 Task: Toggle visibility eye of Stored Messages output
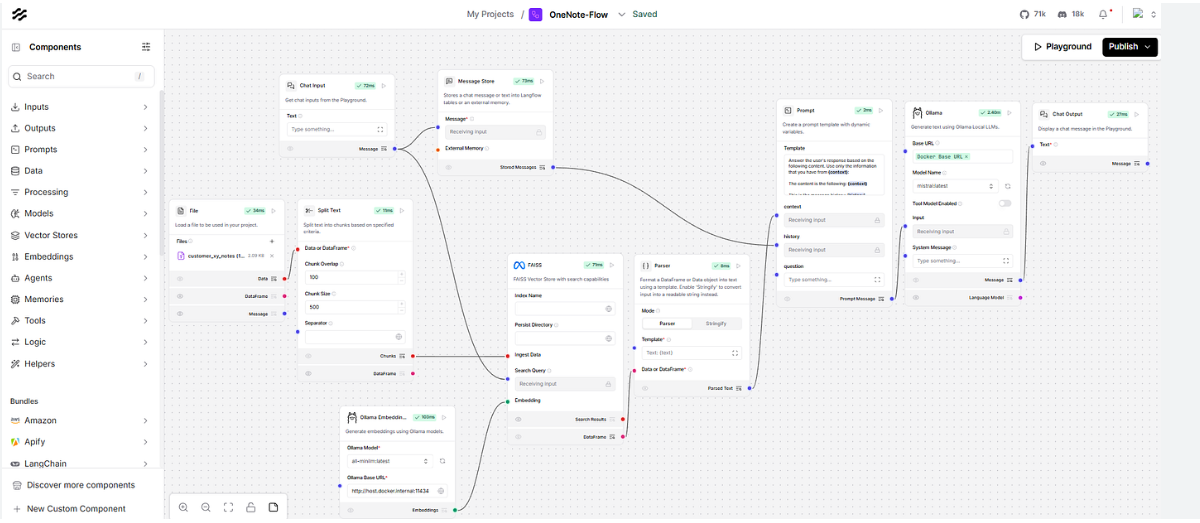(449, 167)
